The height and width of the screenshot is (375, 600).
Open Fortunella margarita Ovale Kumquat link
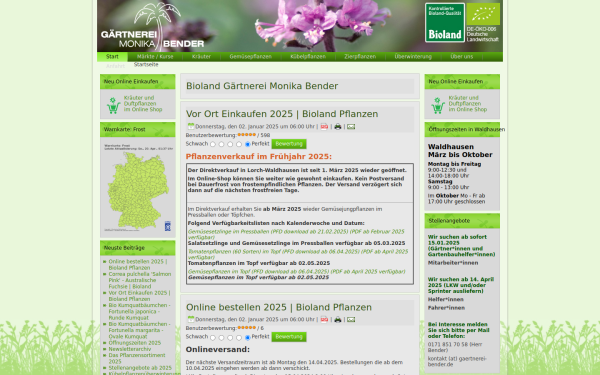coord(139,330)
